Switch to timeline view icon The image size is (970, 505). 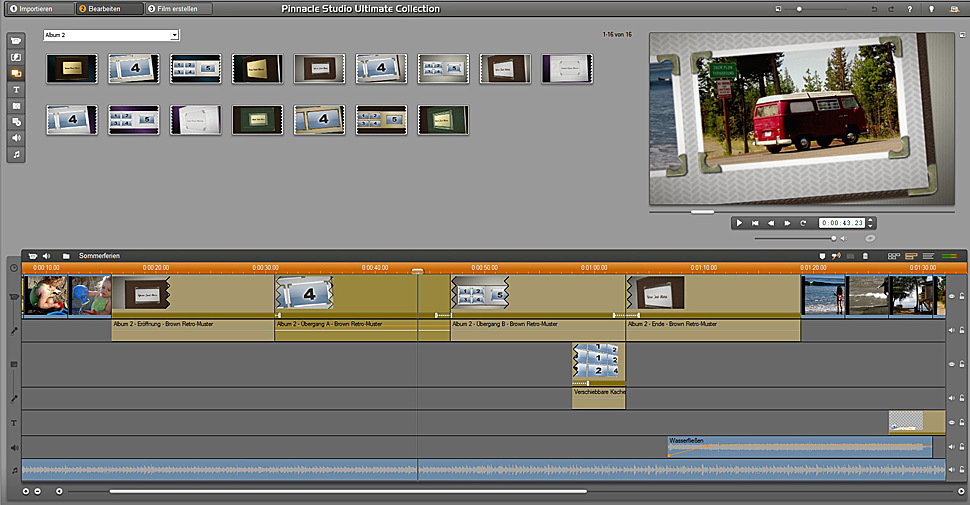911,256
